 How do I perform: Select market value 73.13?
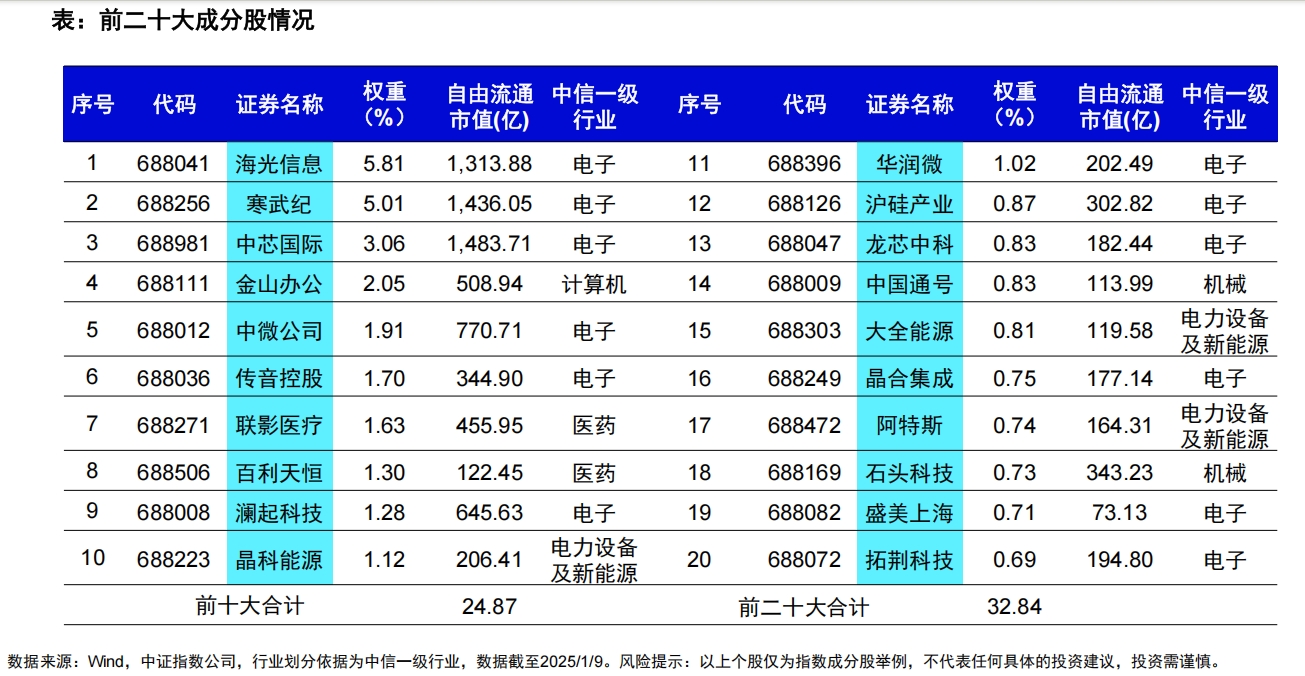pyautogui.click(x=1120, y=513)
